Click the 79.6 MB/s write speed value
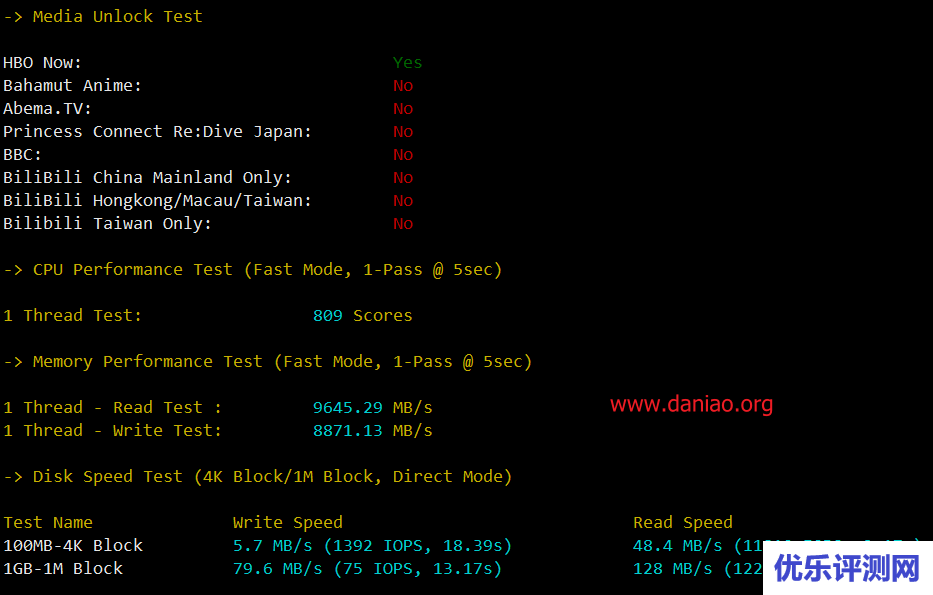The height and width of the screenshot is (595, 933). [x=277, y=568]
